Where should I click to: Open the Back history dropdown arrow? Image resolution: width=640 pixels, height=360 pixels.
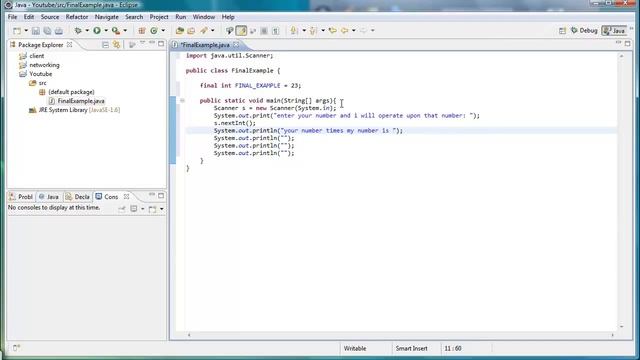pyautogui.click(x=353, y=31)
